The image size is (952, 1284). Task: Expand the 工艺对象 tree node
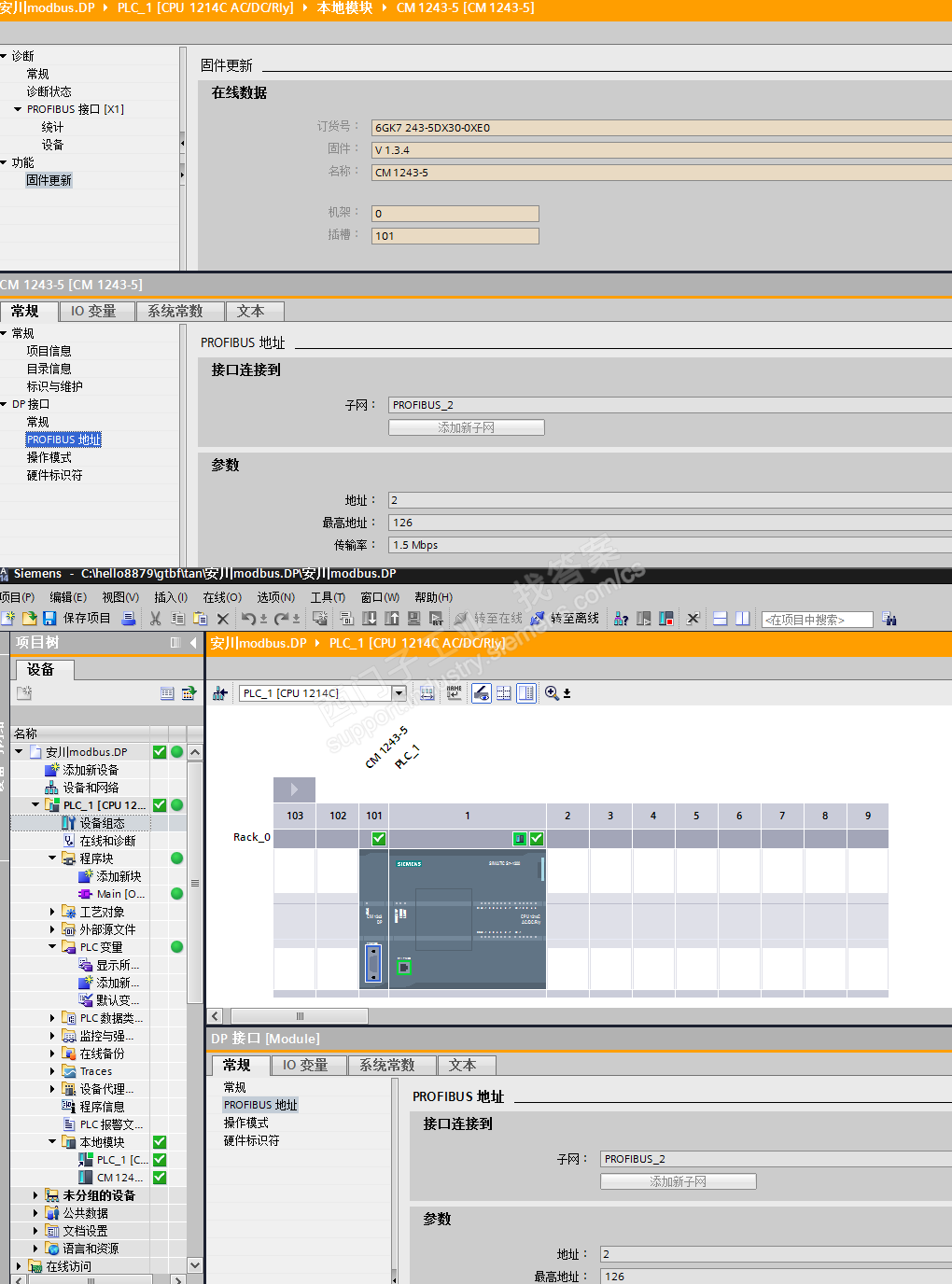[52, 912]
